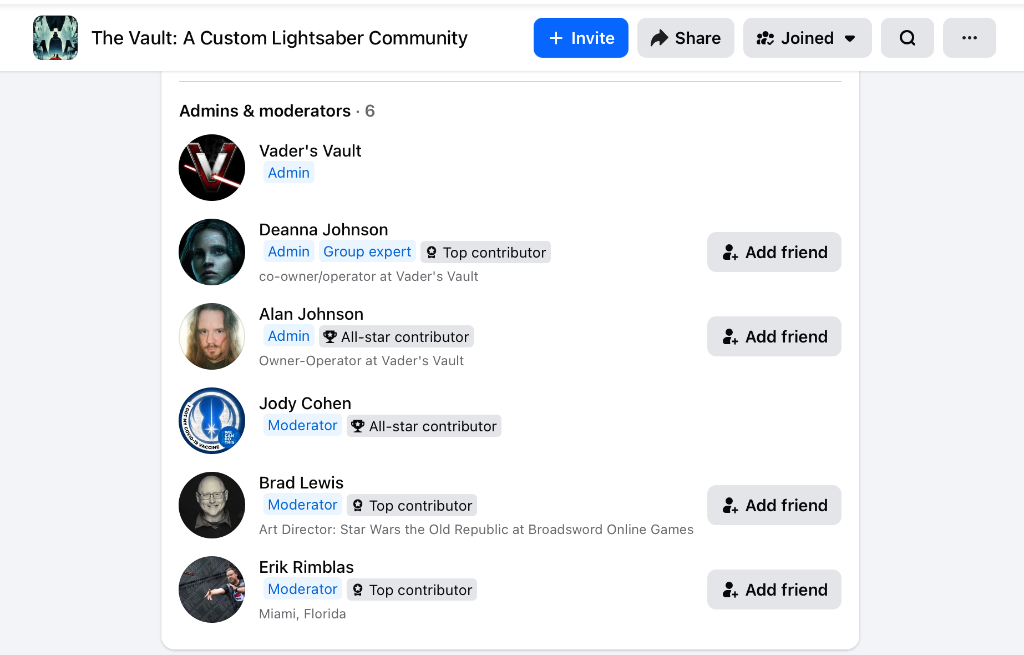Click the search magnifier icon button
The image size is (1024, 655).
(907, 38)
